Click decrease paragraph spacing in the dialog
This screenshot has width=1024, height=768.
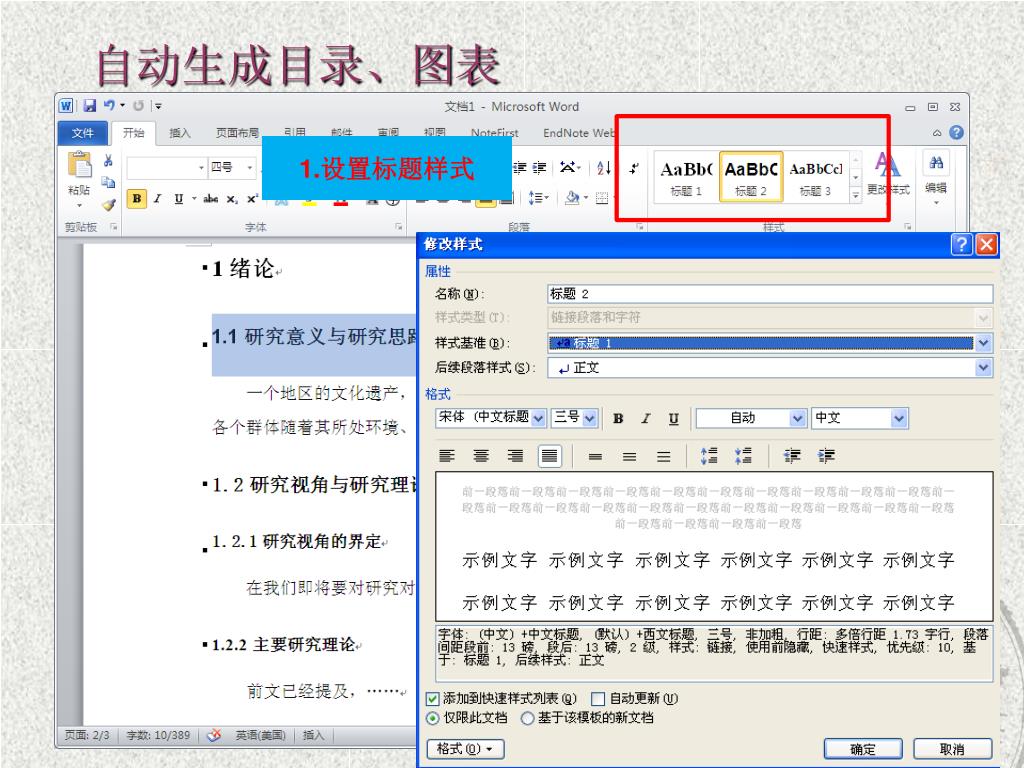743,456
